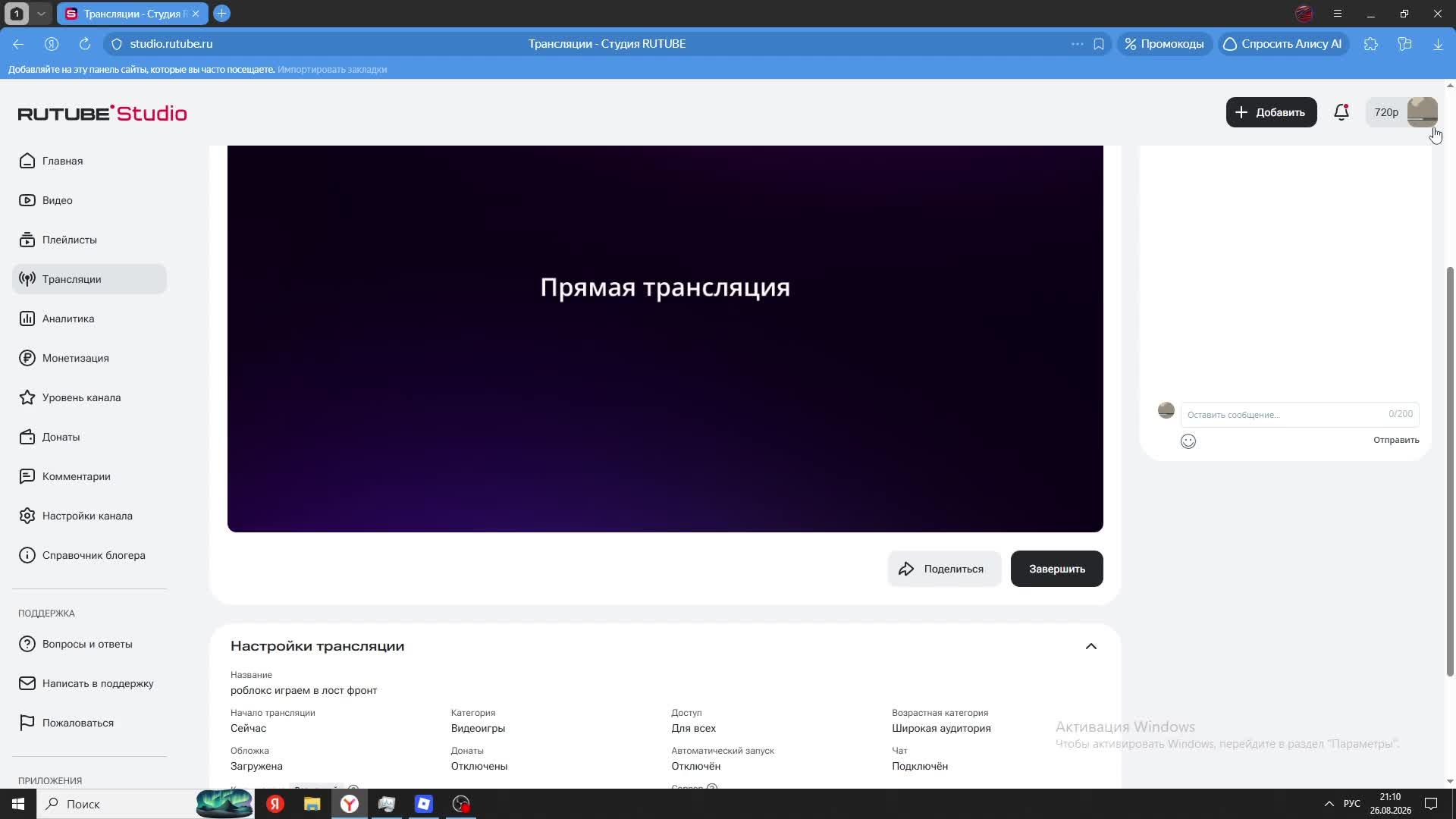Screen dimensions: 1456x819
Task: Click the Широкая аудитория value
Action: [x=941, y=728]
